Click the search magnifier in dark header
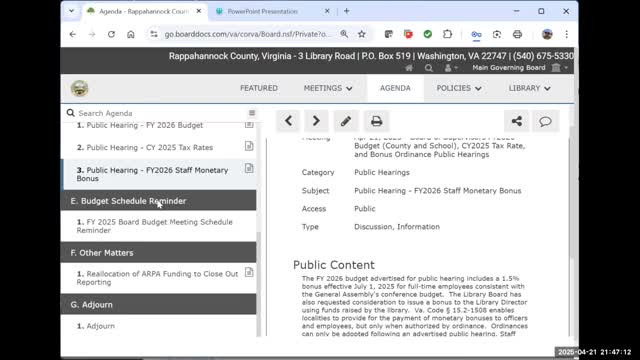This screenshot has height=360, width=640. 429,68
